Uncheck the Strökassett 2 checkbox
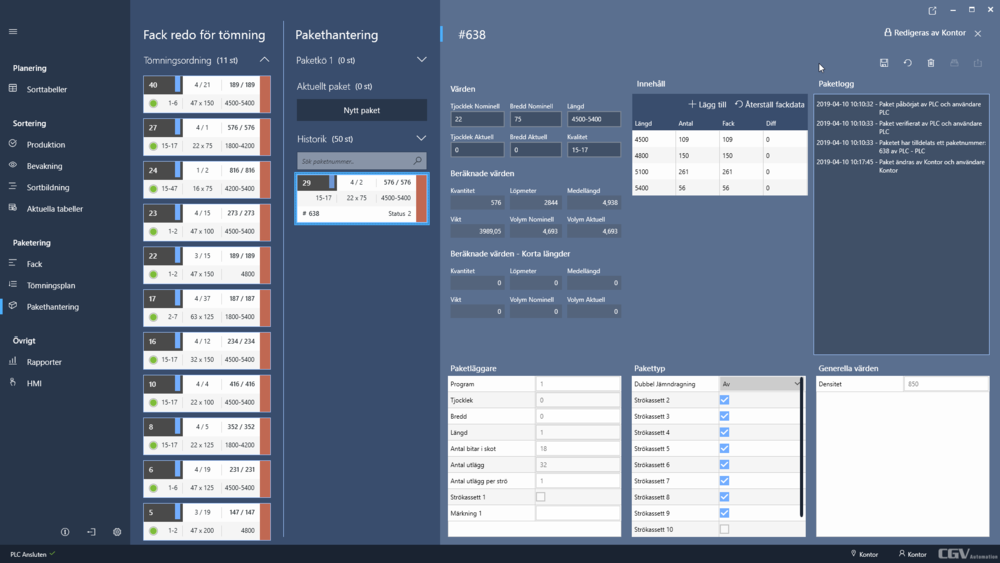The width and height of the screenshot is (1000, 563). (x=724, y=400)
